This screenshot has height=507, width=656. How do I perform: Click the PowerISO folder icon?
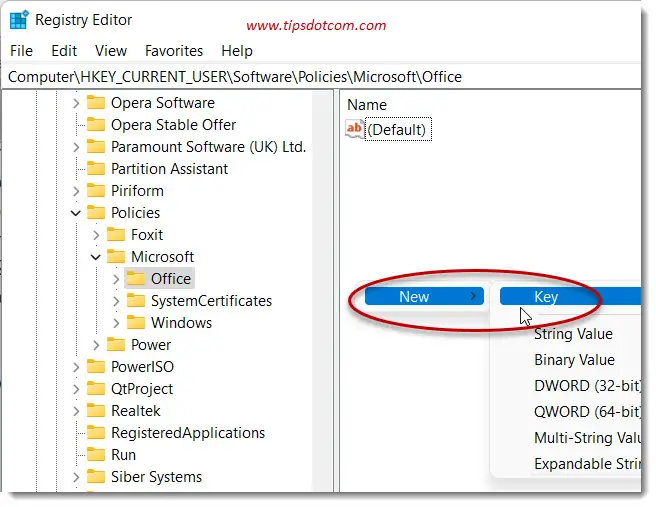[x=96, y=367]
